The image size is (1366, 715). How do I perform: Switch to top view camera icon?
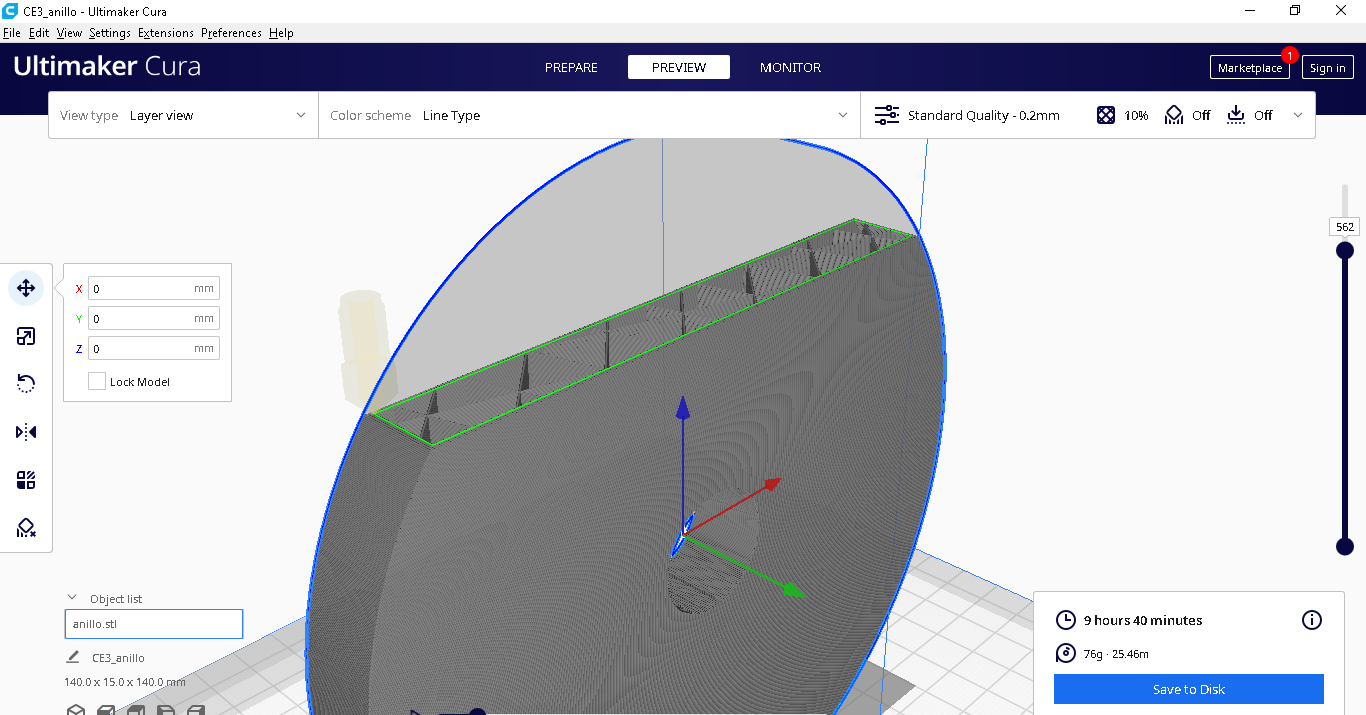click(136, 710)
